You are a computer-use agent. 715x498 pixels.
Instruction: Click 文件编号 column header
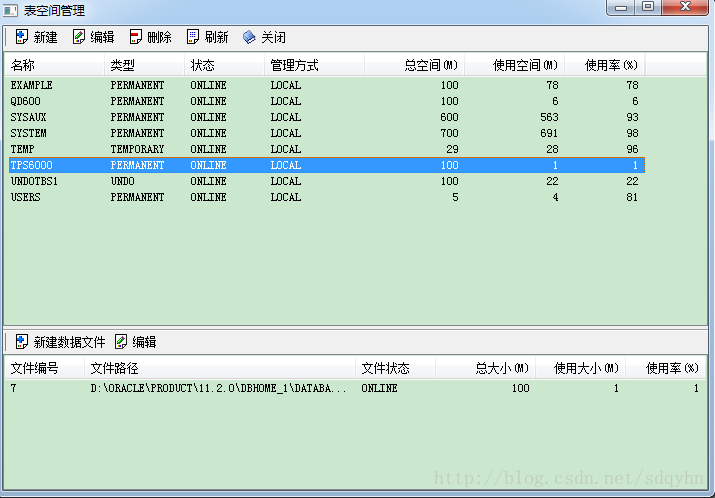(x=44, y=368)
